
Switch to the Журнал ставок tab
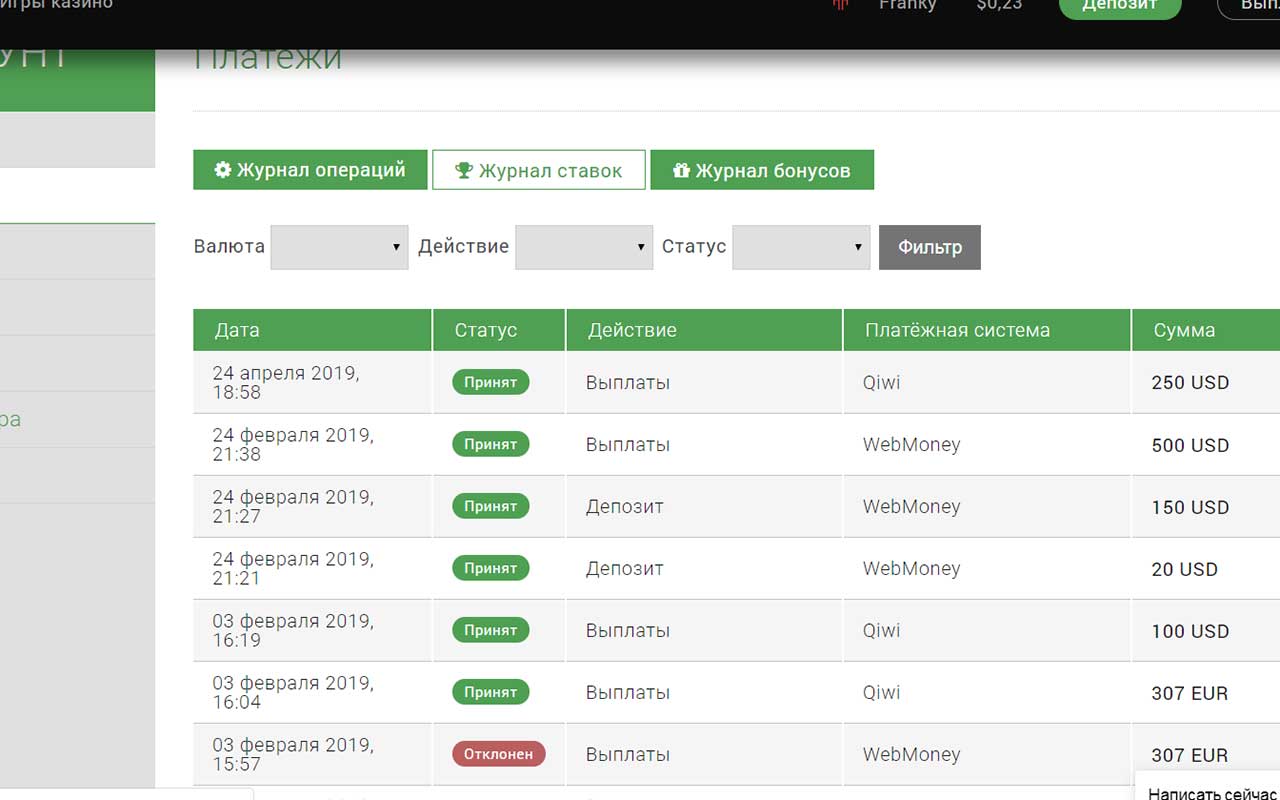click(539, 170)
